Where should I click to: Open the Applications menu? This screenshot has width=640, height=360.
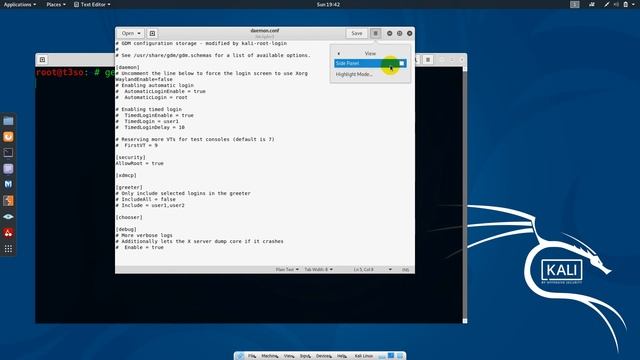20,4
